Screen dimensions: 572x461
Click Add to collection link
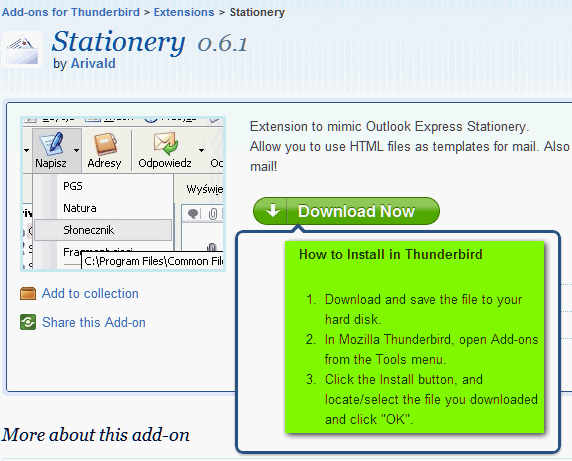point(90,294)
